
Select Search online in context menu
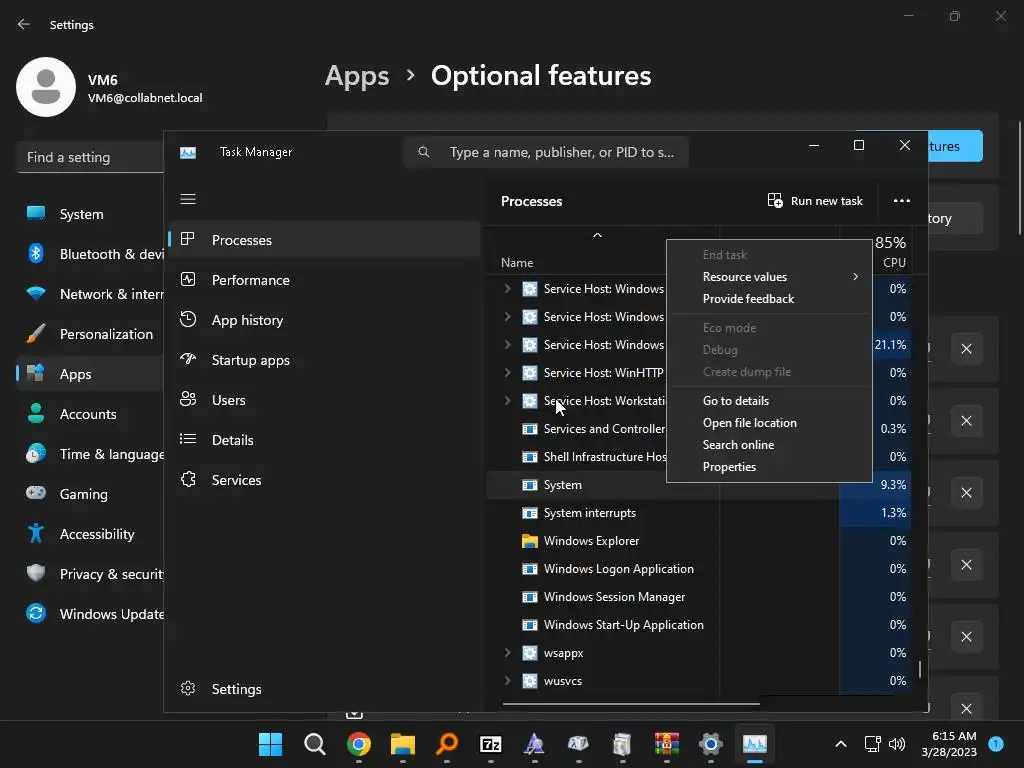(769, 445)
